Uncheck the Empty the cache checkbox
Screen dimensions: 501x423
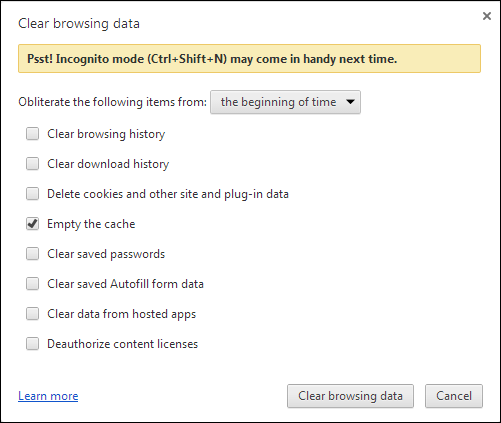coord(32,224)
